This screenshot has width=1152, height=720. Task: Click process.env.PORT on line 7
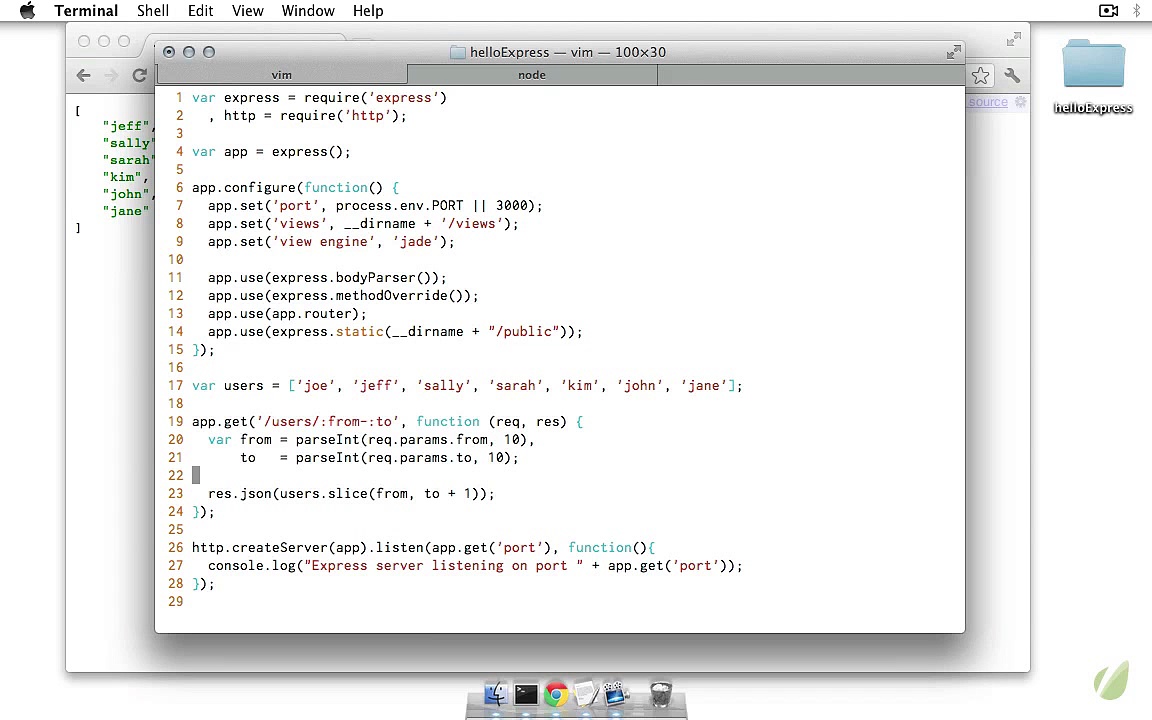click(400, 206)
